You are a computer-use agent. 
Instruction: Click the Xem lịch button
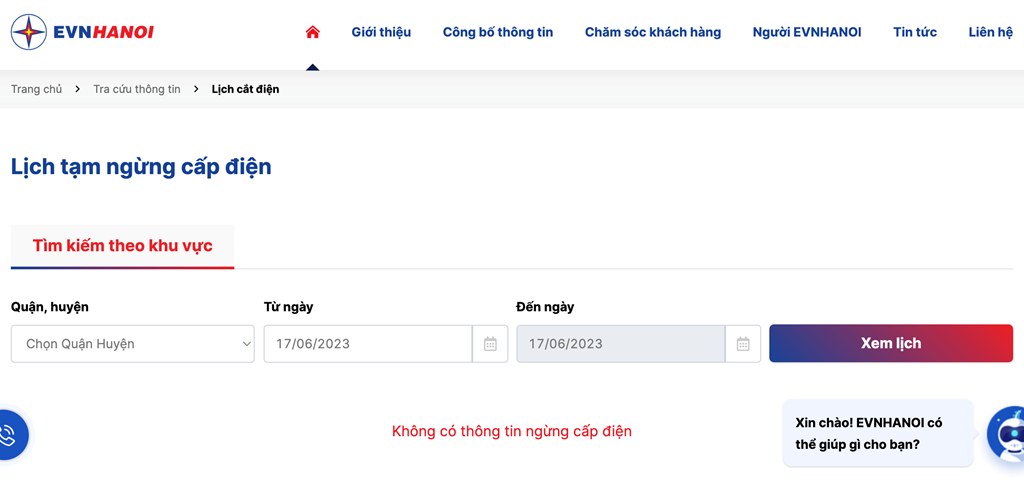pyautogui.click(x=891, y=344)
